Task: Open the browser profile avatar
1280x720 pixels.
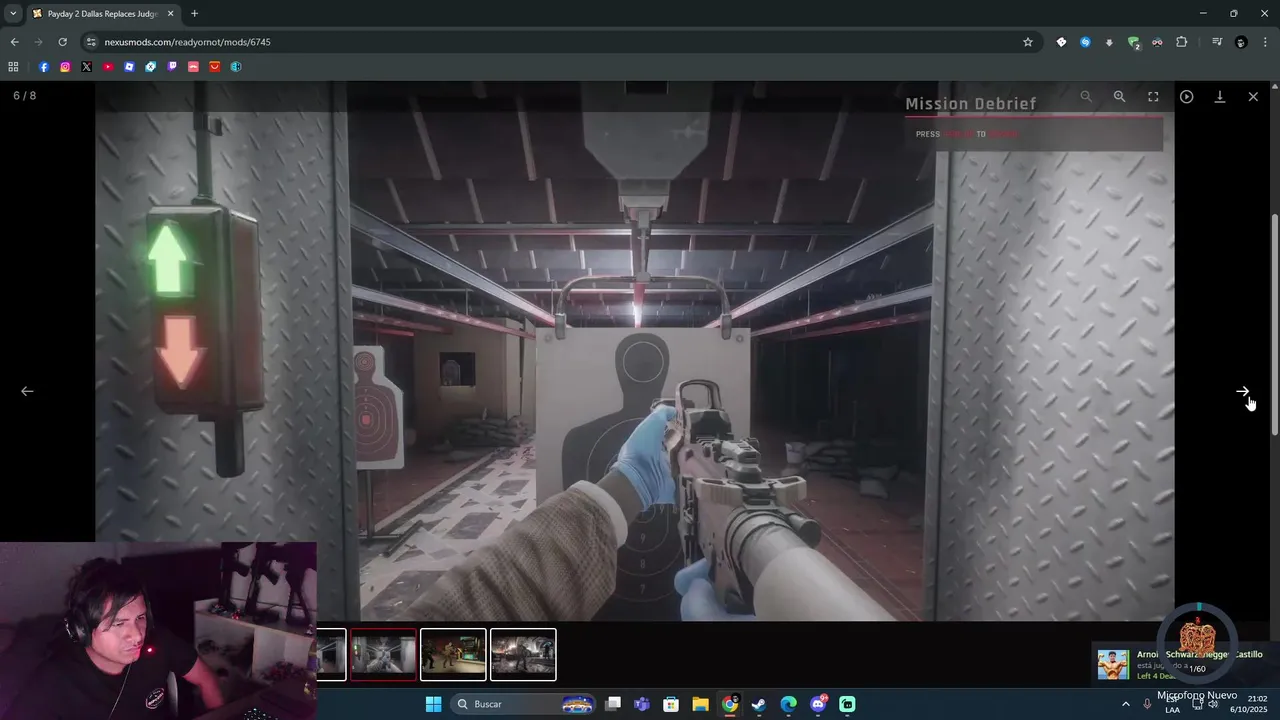Action: pyautogui.click(x=1241, y=42)
